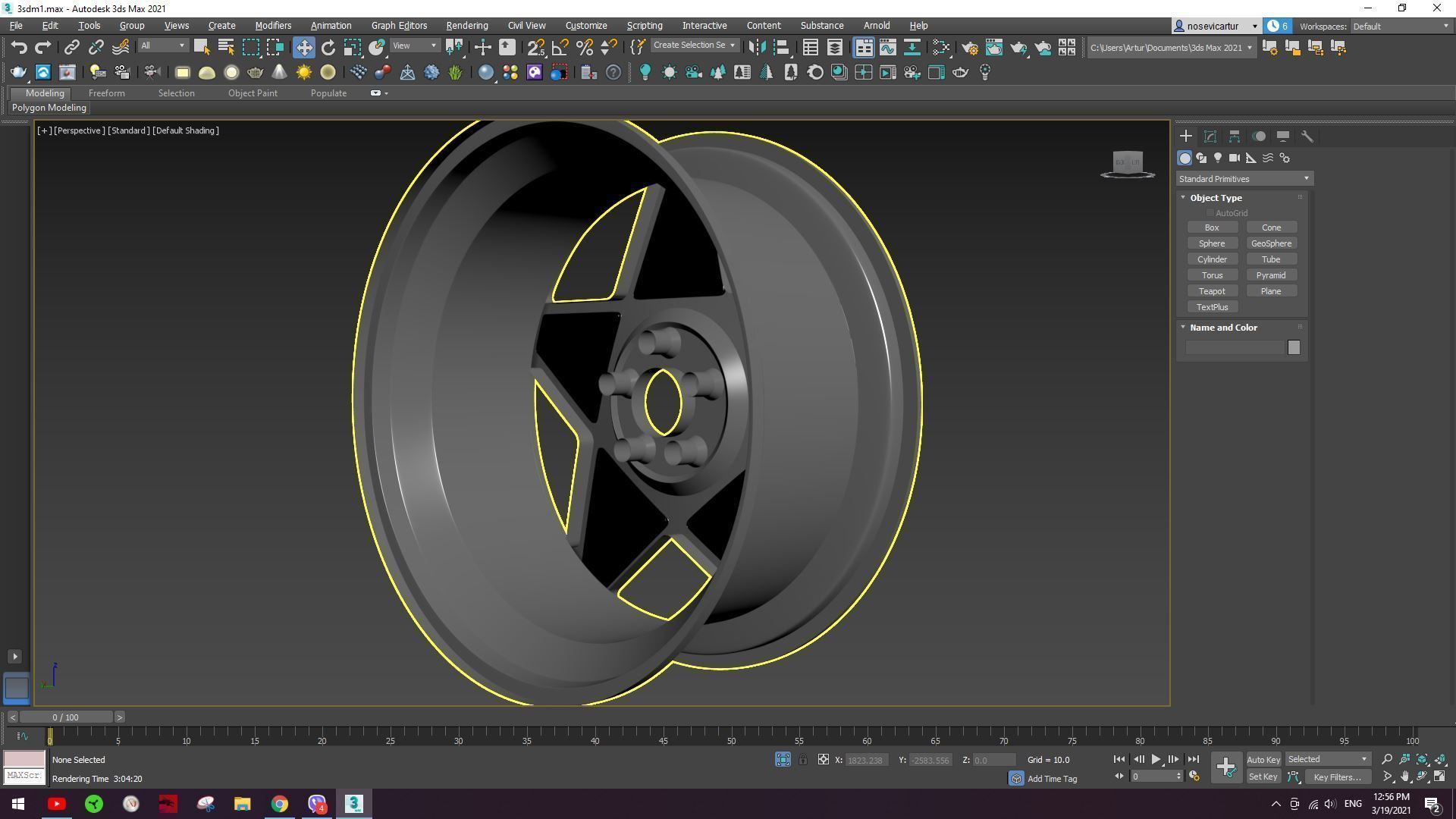Open the key mode Selected dropdown
1456x819 pixels.
[x=1327, y=759]
